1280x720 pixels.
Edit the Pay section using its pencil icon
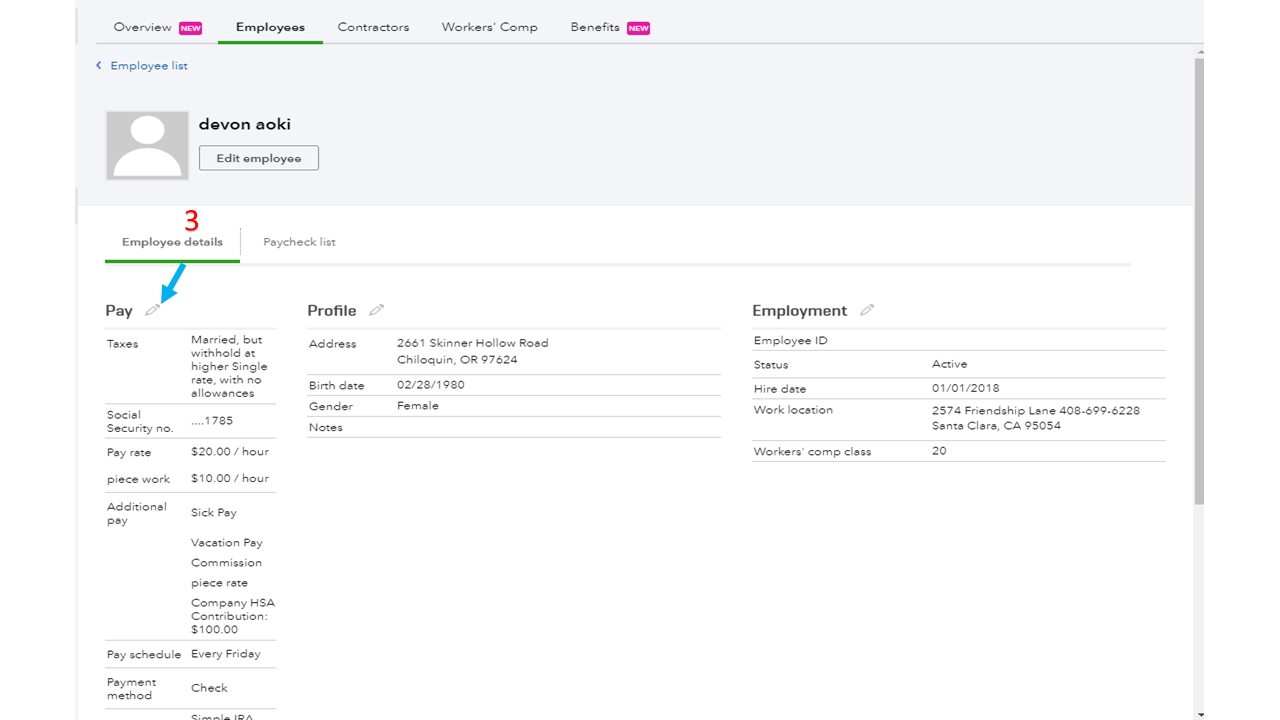pos(153,310)
